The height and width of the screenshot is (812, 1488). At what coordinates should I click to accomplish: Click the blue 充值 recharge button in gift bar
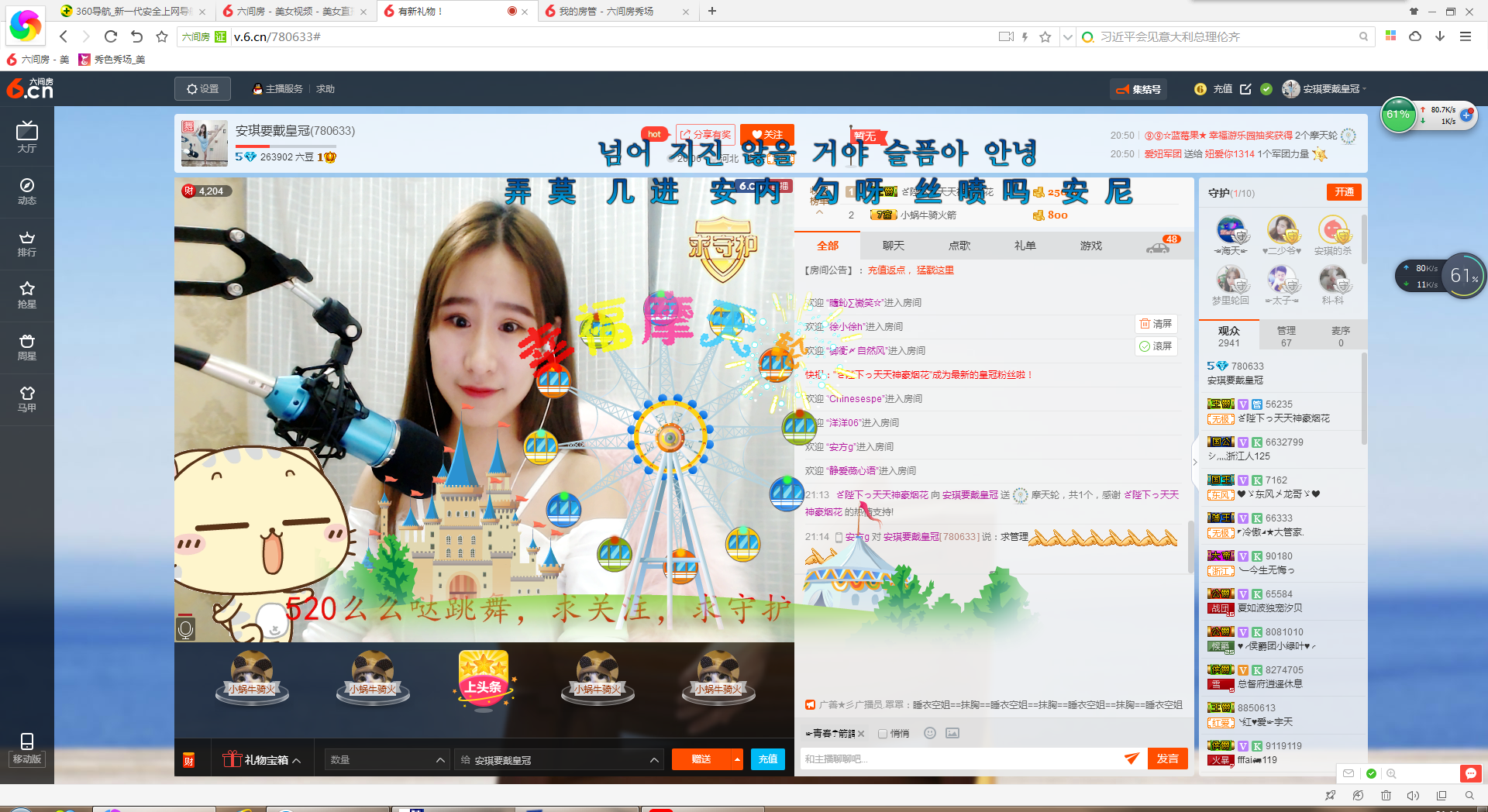tap(768, 759)
